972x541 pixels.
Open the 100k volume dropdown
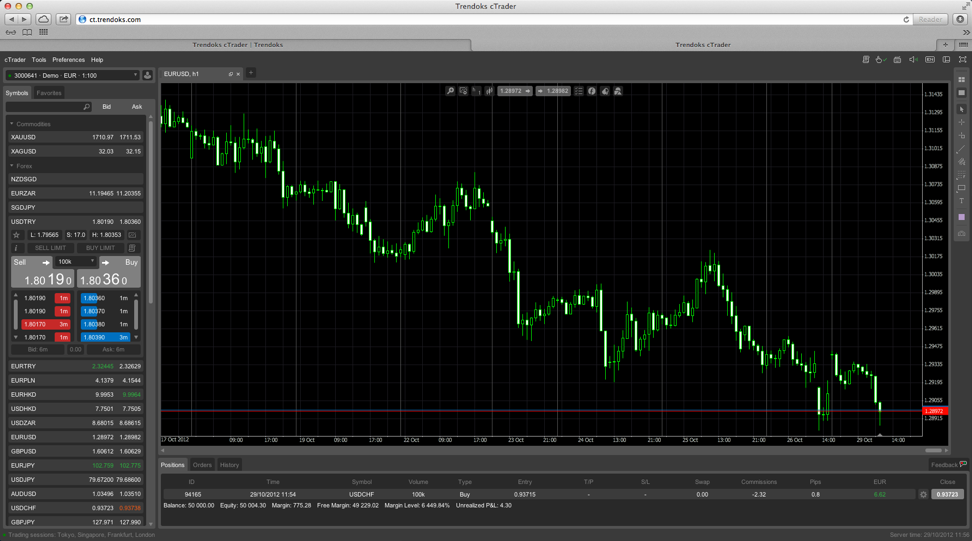pyautogui.click(x=76, y=262)
